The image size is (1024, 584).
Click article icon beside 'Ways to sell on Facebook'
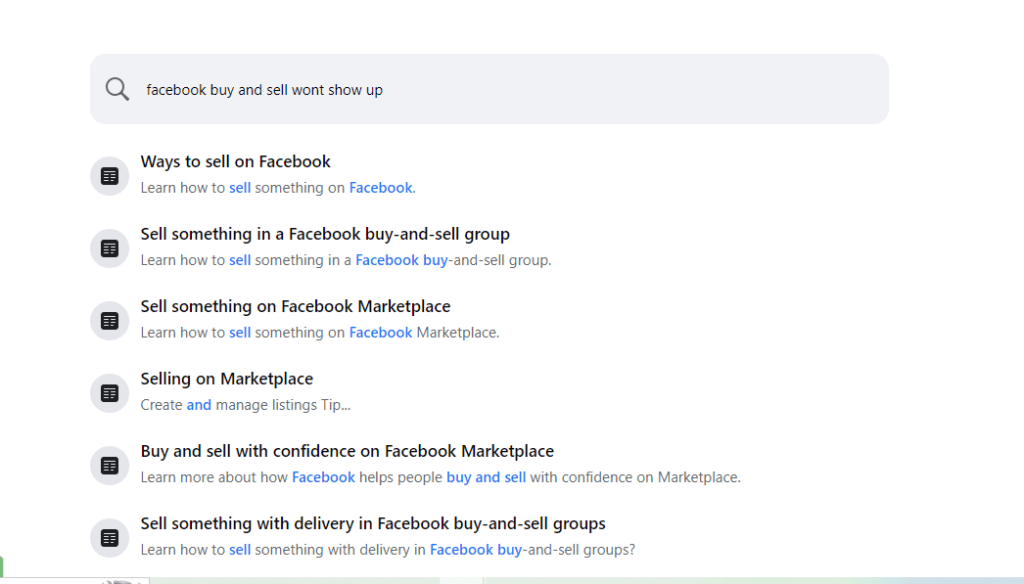110,176
